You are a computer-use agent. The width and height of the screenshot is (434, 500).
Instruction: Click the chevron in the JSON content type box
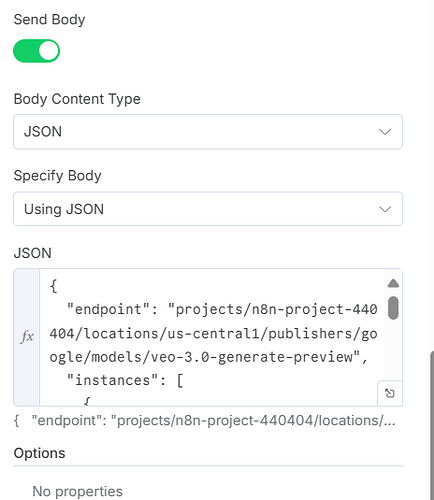385,132
